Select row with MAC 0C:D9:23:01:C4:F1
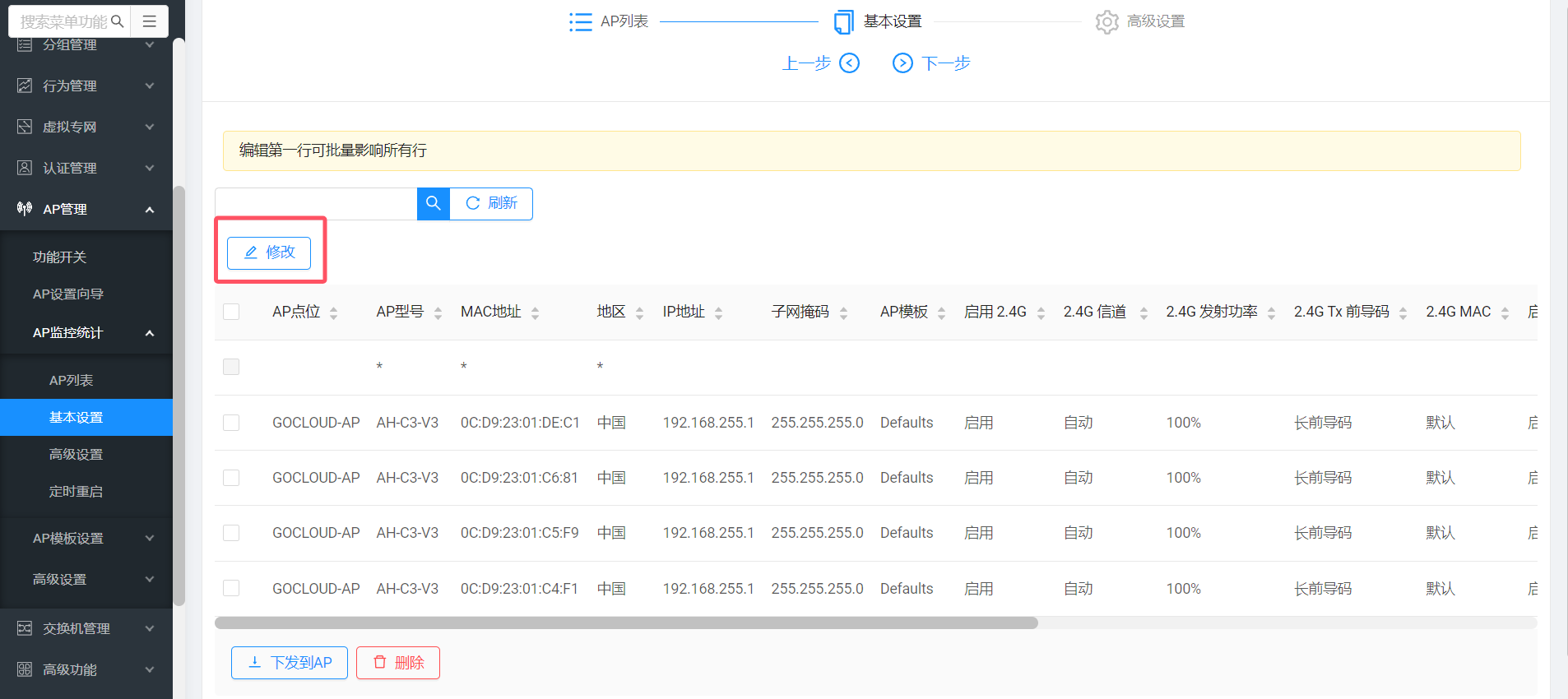The width and height of the screenshot is (1568, 699). pos(231,588)
